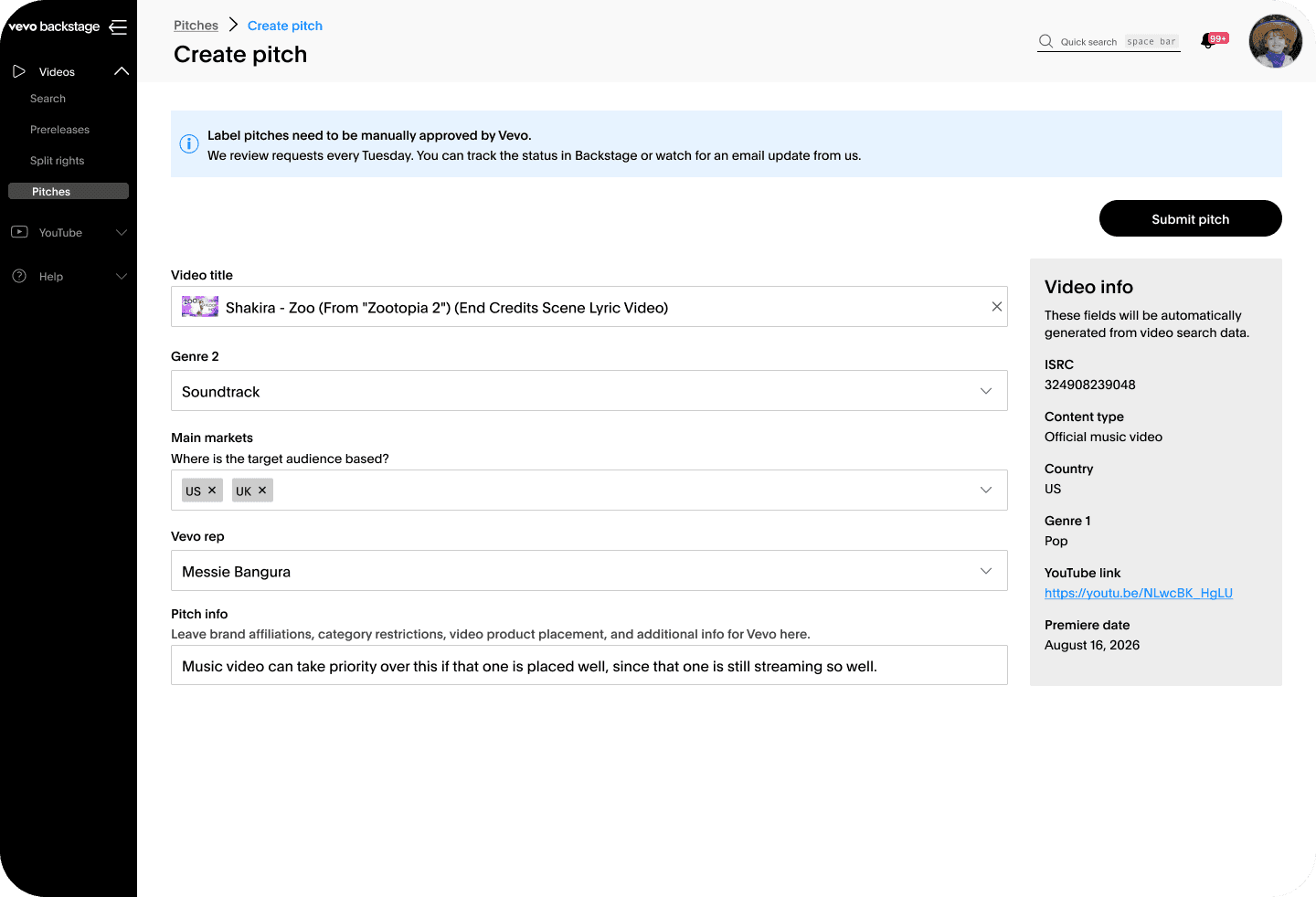
Task: Click the Help question mark icon
Action: click(19, 276)
